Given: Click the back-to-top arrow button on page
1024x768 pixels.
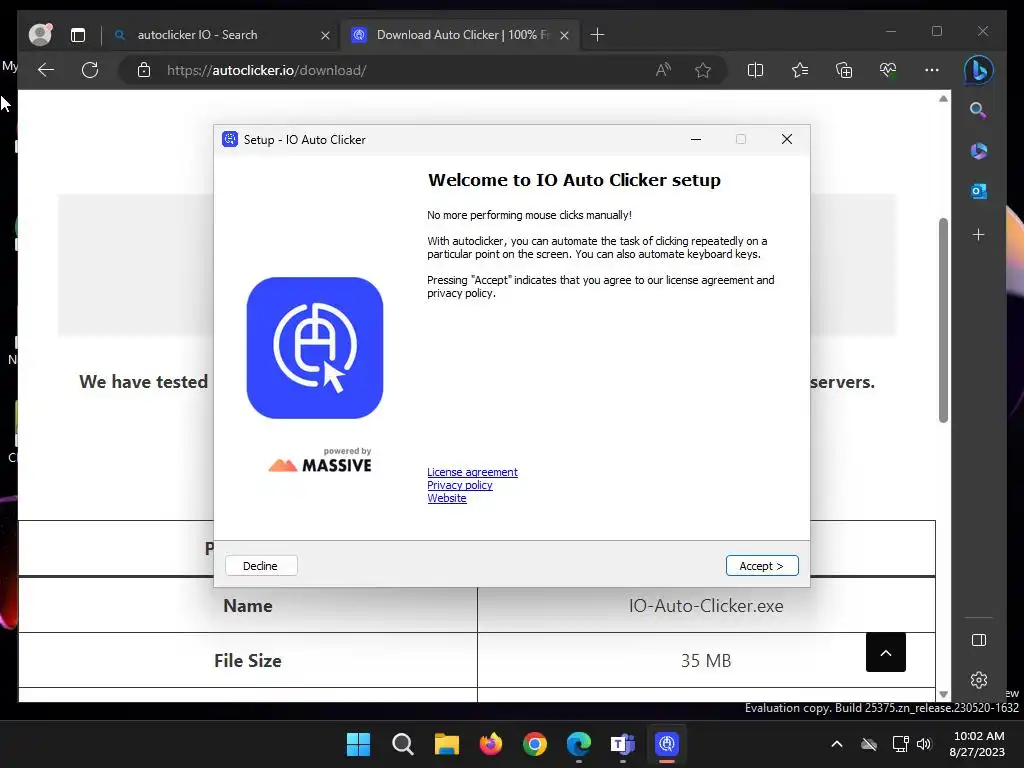Looking at the screenshot, I should coord(886,652).
